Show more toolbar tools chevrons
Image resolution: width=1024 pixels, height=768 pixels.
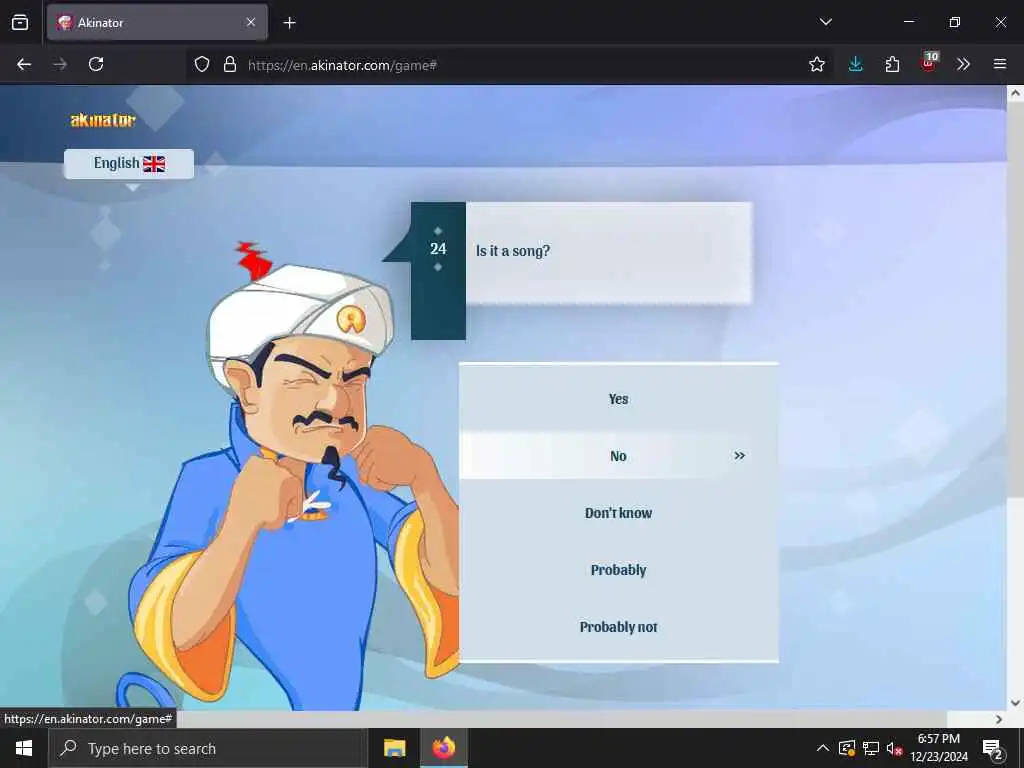(963, 64)
